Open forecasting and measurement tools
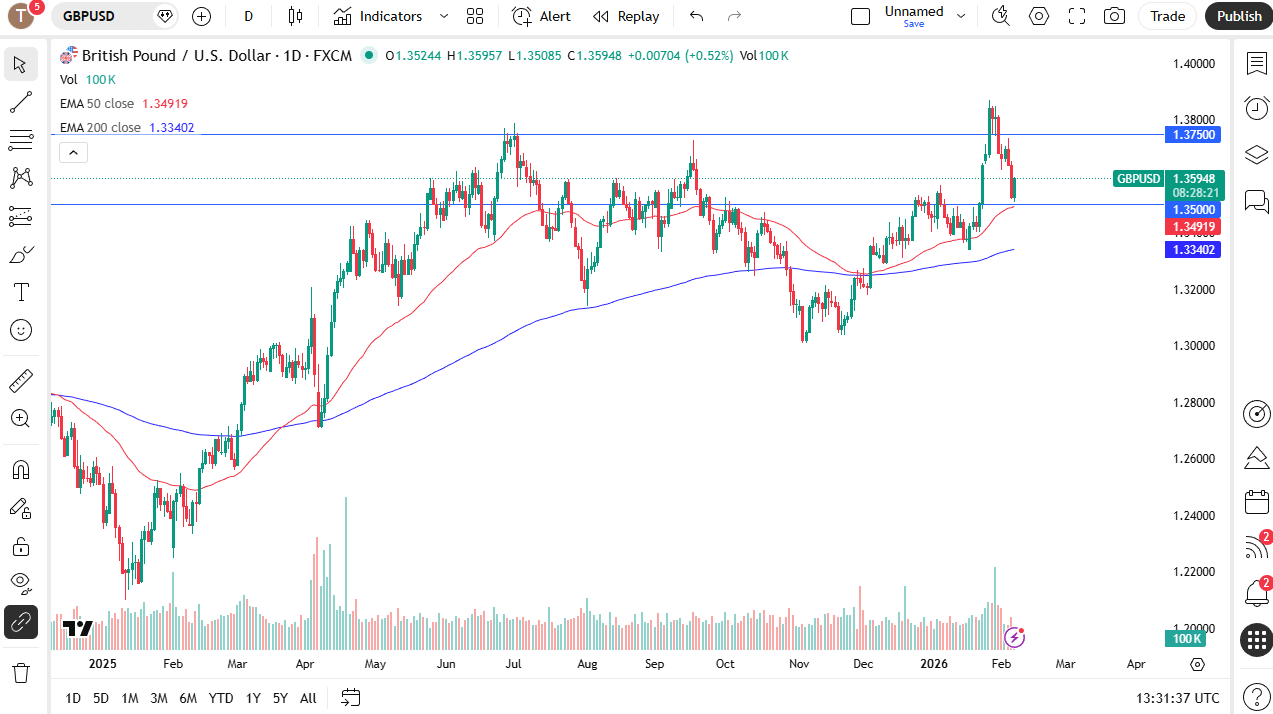The image size is (1273, 714). point(20,216)
